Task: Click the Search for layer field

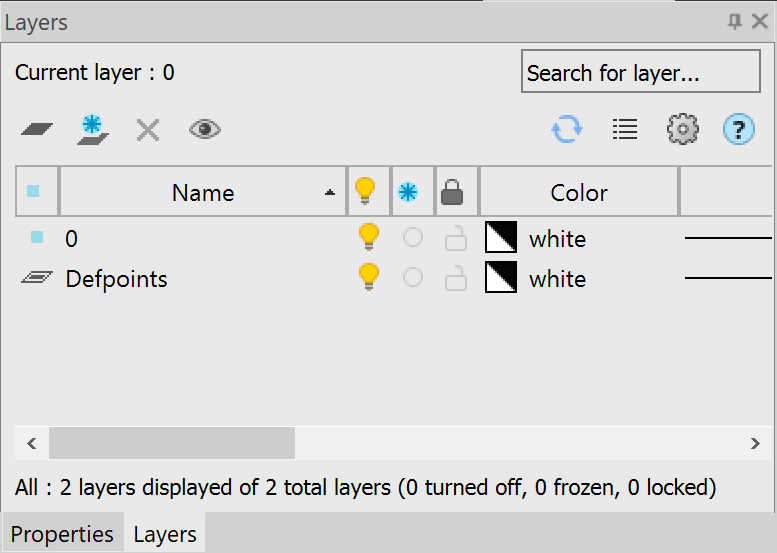Action: tap(640, 73)
